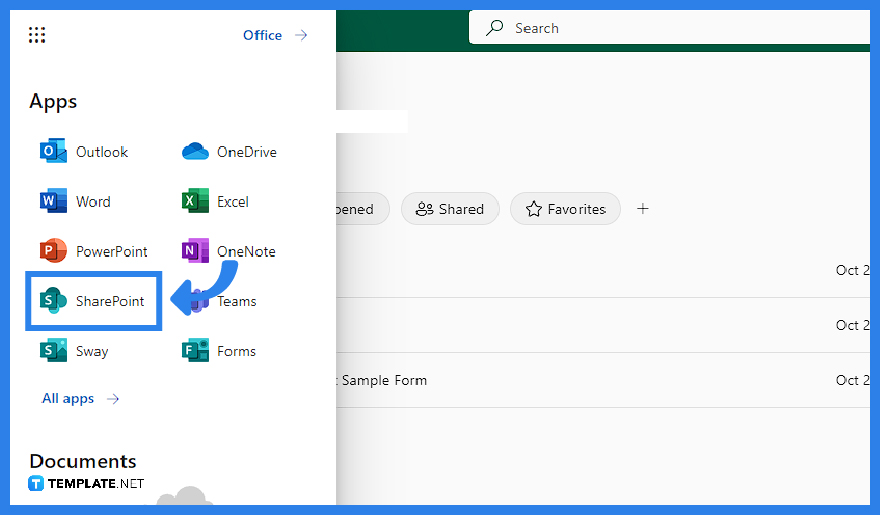Click the PowerPoint text label
Screen dimensions: 880x515
pyautogui.click(x=112, y=251)
